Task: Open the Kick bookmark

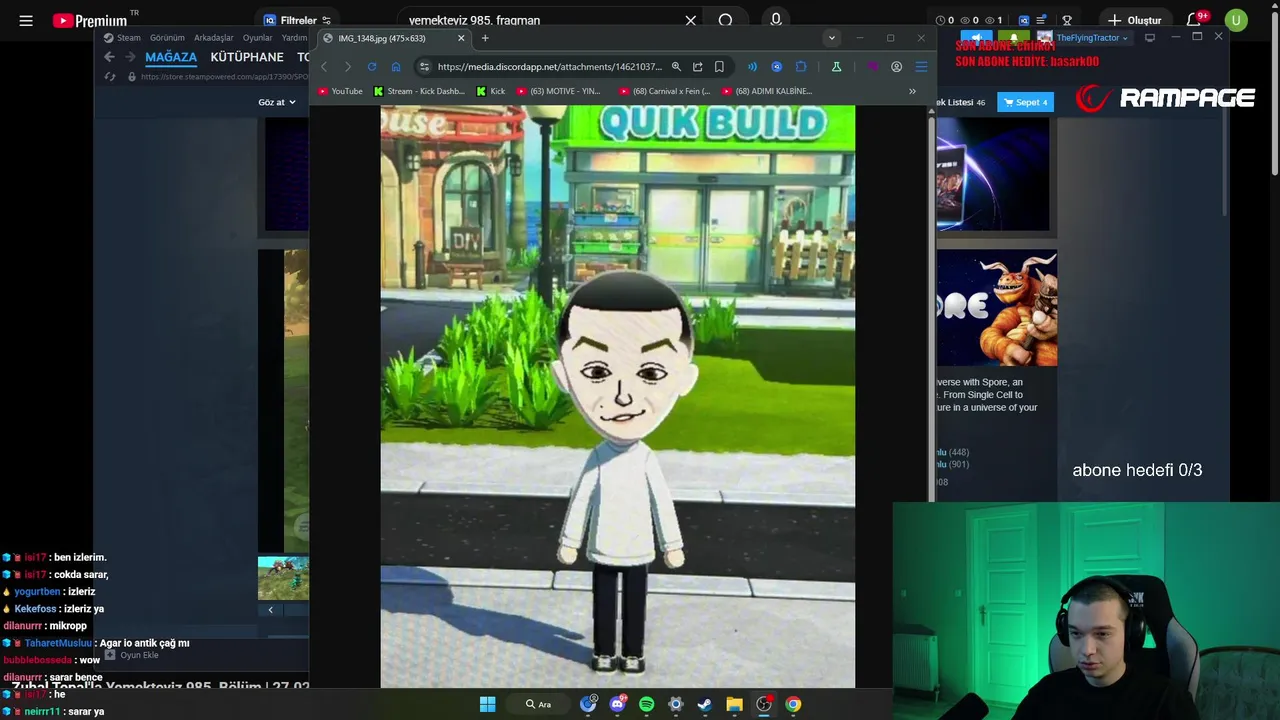Action: pos(490,91)
